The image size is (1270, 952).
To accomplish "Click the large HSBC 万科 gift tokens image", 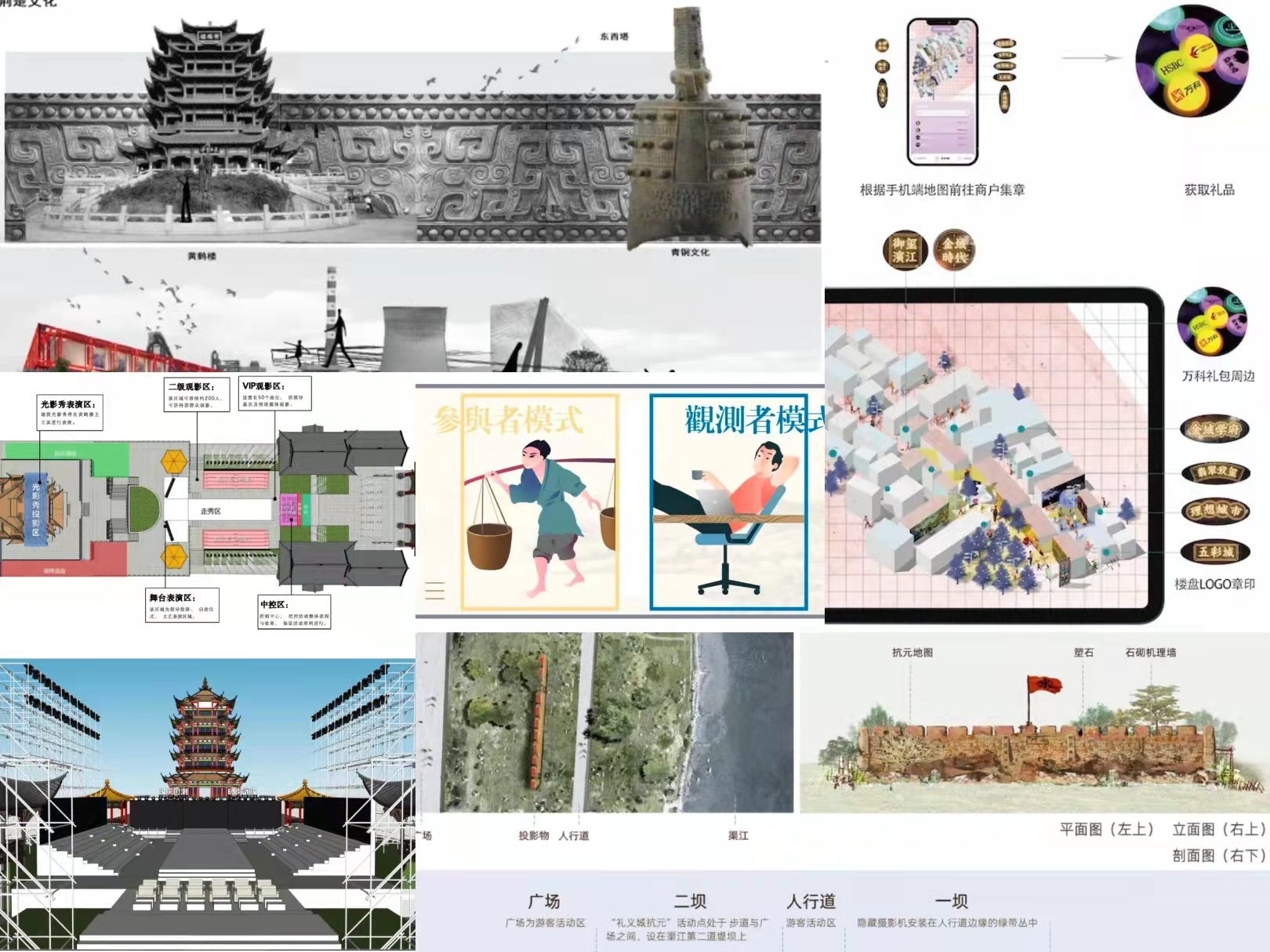I will tap(1192, 61).
